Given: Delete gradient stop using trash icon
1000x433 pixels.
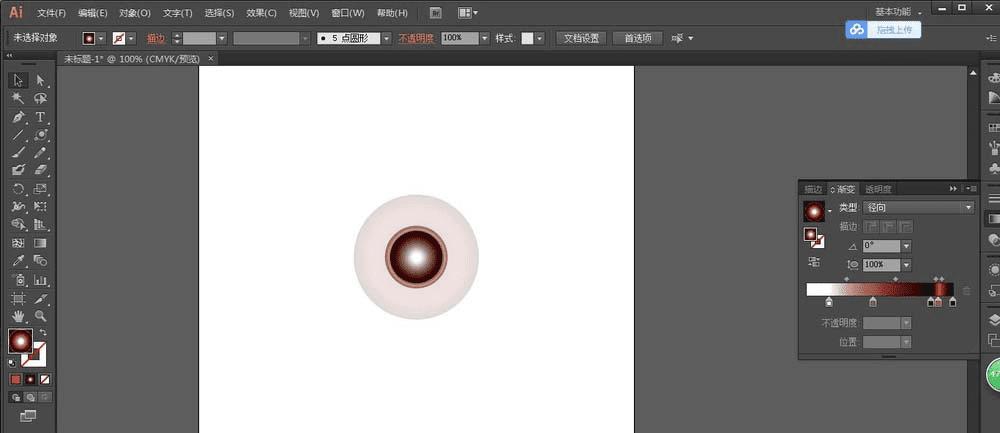Looking at the screenshot, I should [966, 291].
